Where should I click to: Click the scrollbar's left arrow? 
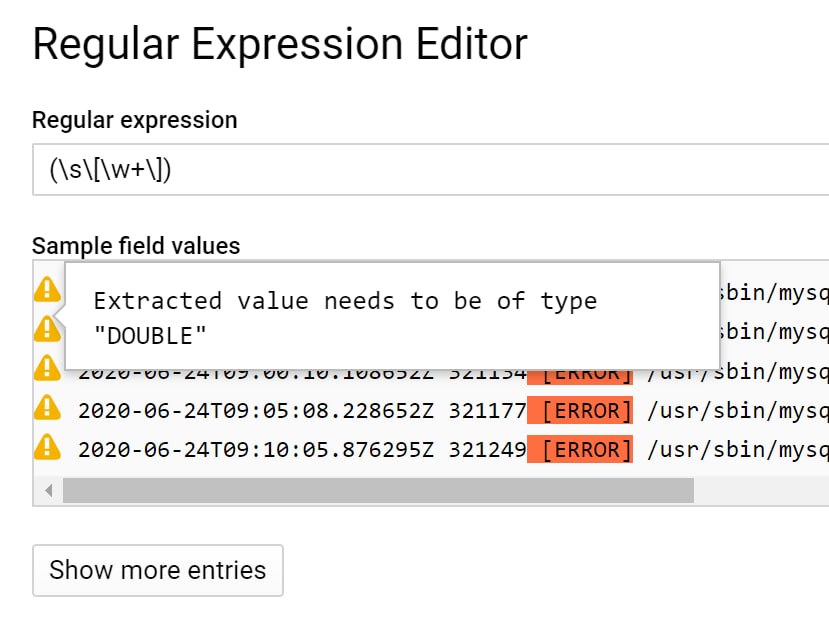pyautogui.click(x=49, y=491)
